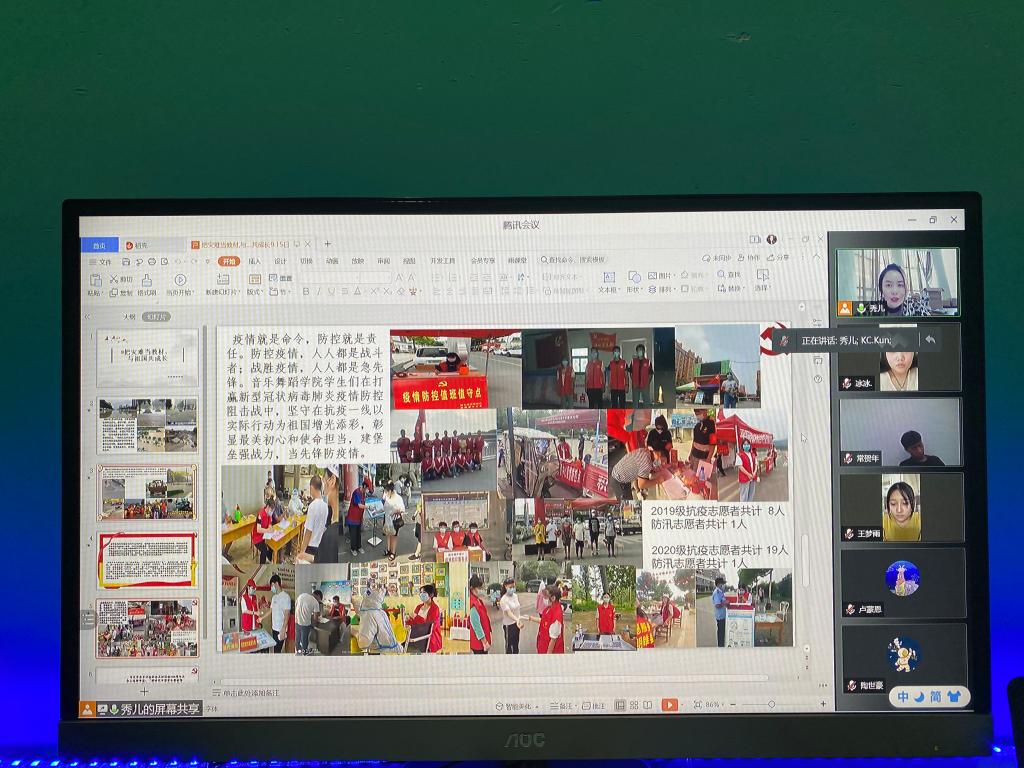The height and width of the screenshot is (768, 1024).
Task: Open the font size combo box
Action: 374,278
